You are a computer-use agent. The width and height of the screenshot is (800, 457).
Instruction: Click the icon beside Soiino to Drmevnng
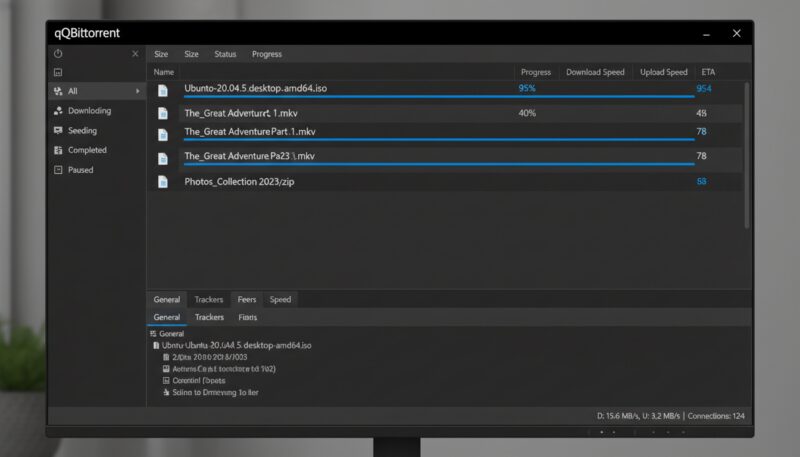tap(166, 392)
